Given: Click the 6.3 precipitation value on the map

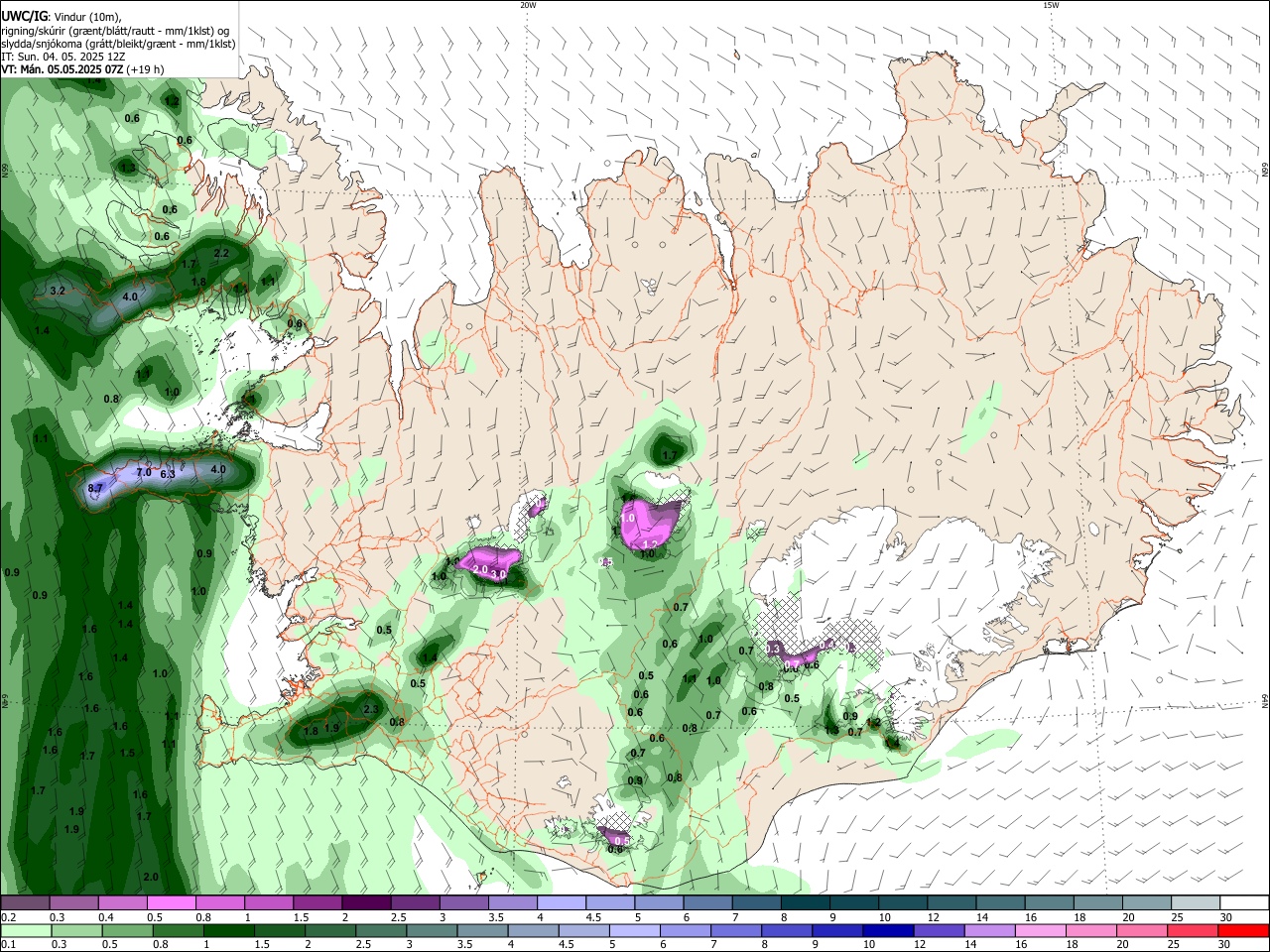Looking at the screenshot, I should 168,475.
